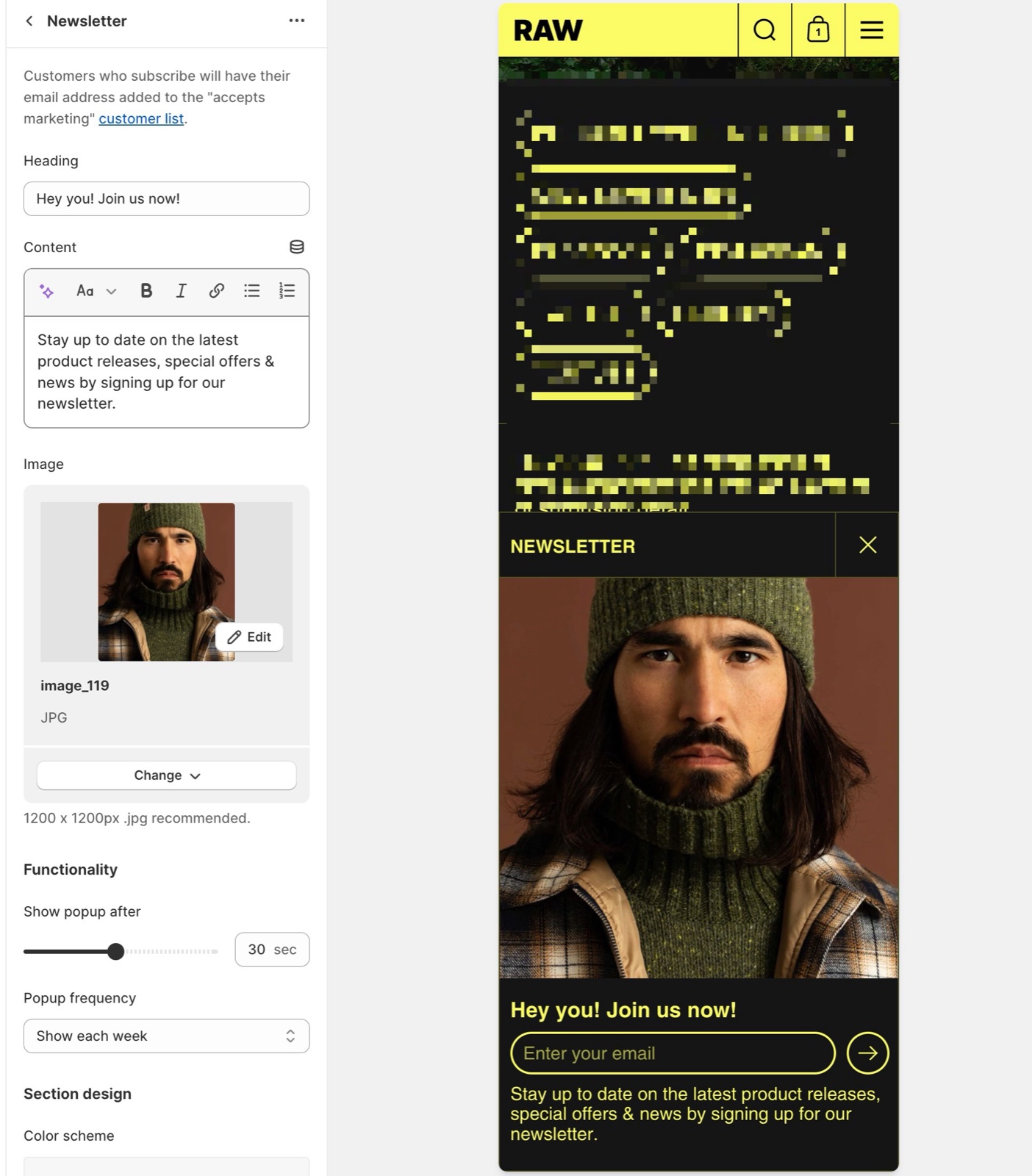Open the Popup frequency dropdown
The image size is (1032, 1176).
[166, 1036]
